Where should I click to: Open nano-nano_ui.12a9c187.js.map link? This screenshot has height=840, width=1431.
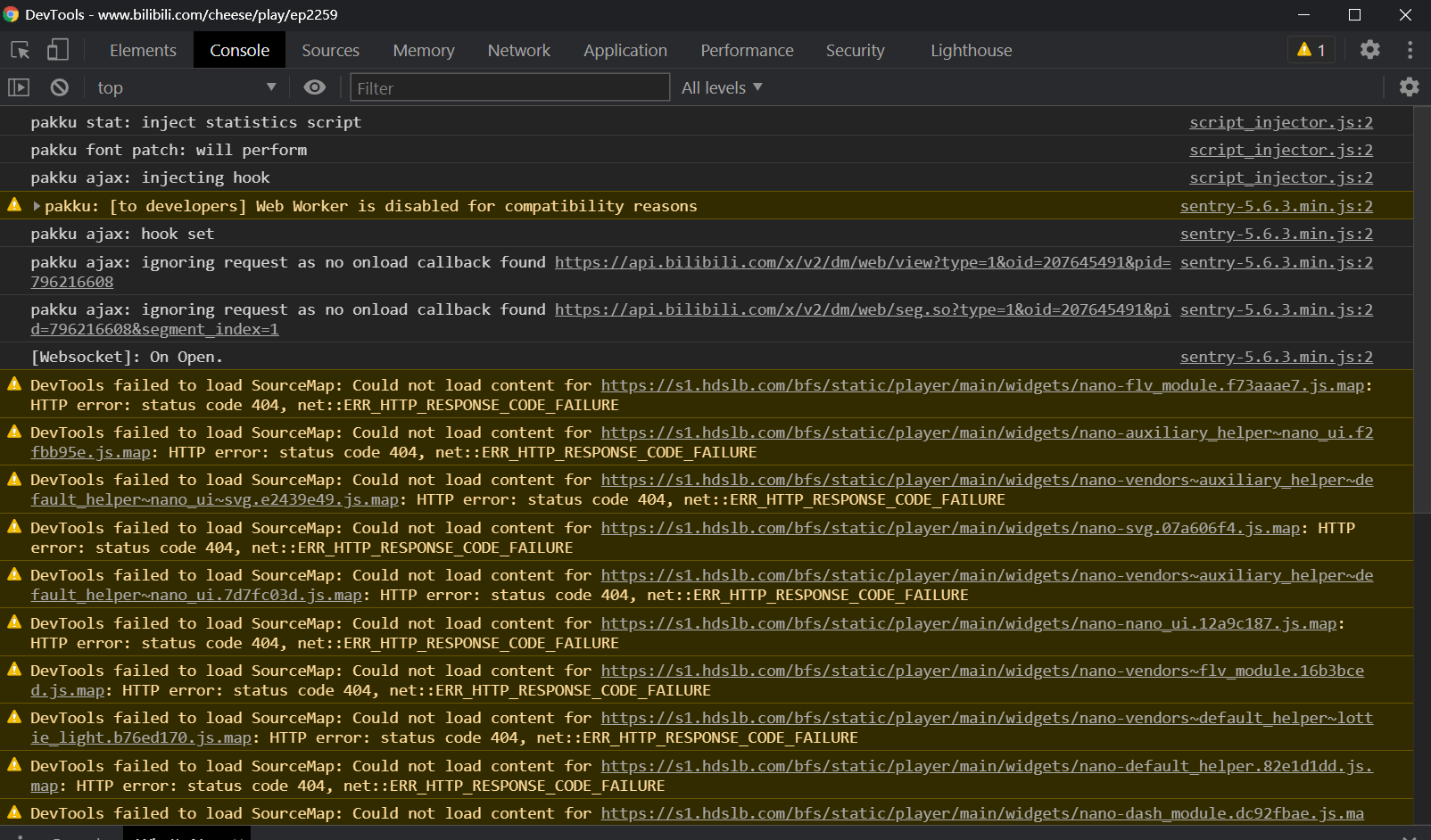[x=968, y=623]
